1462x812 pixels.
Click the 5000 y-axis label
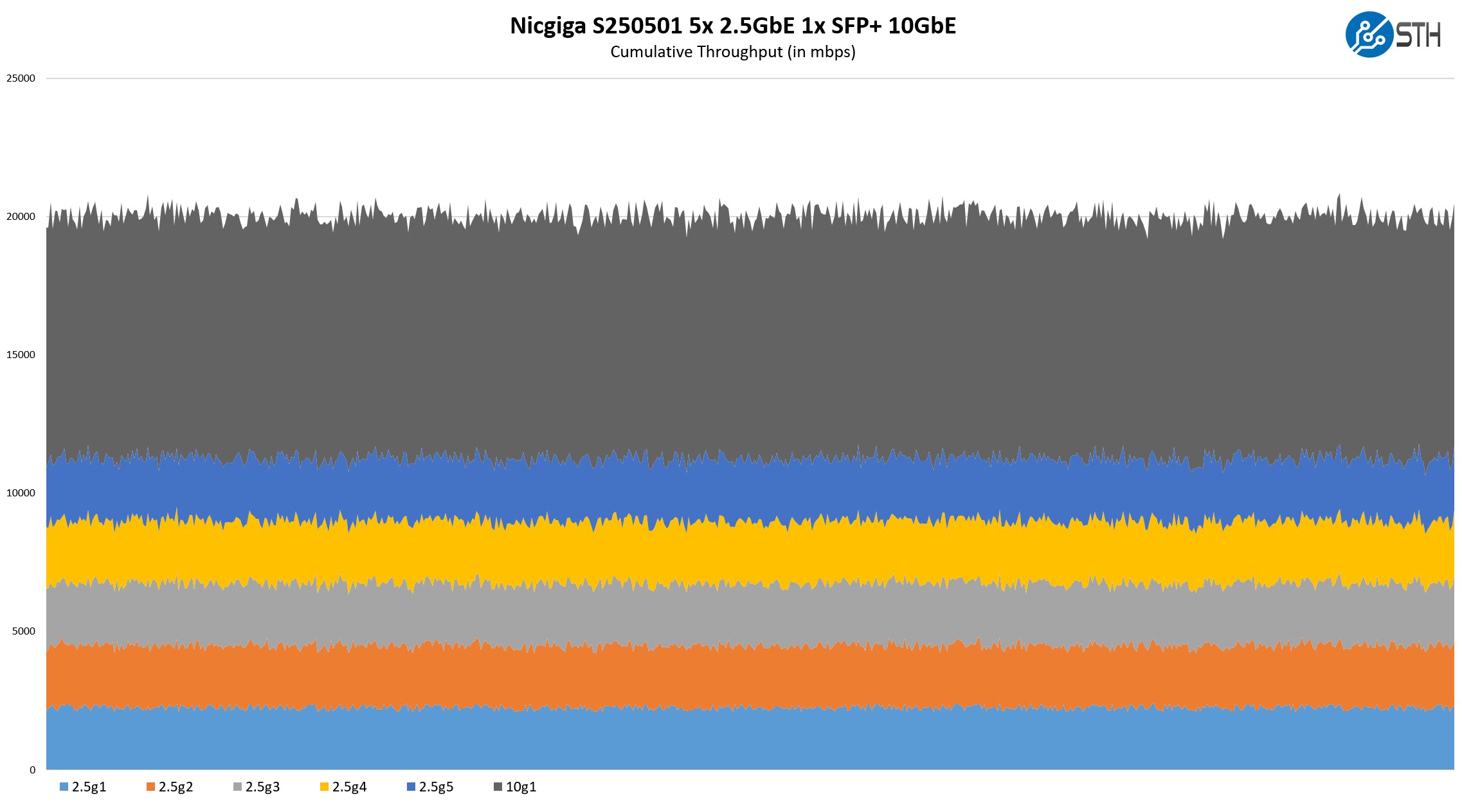[x=23, y=631]
